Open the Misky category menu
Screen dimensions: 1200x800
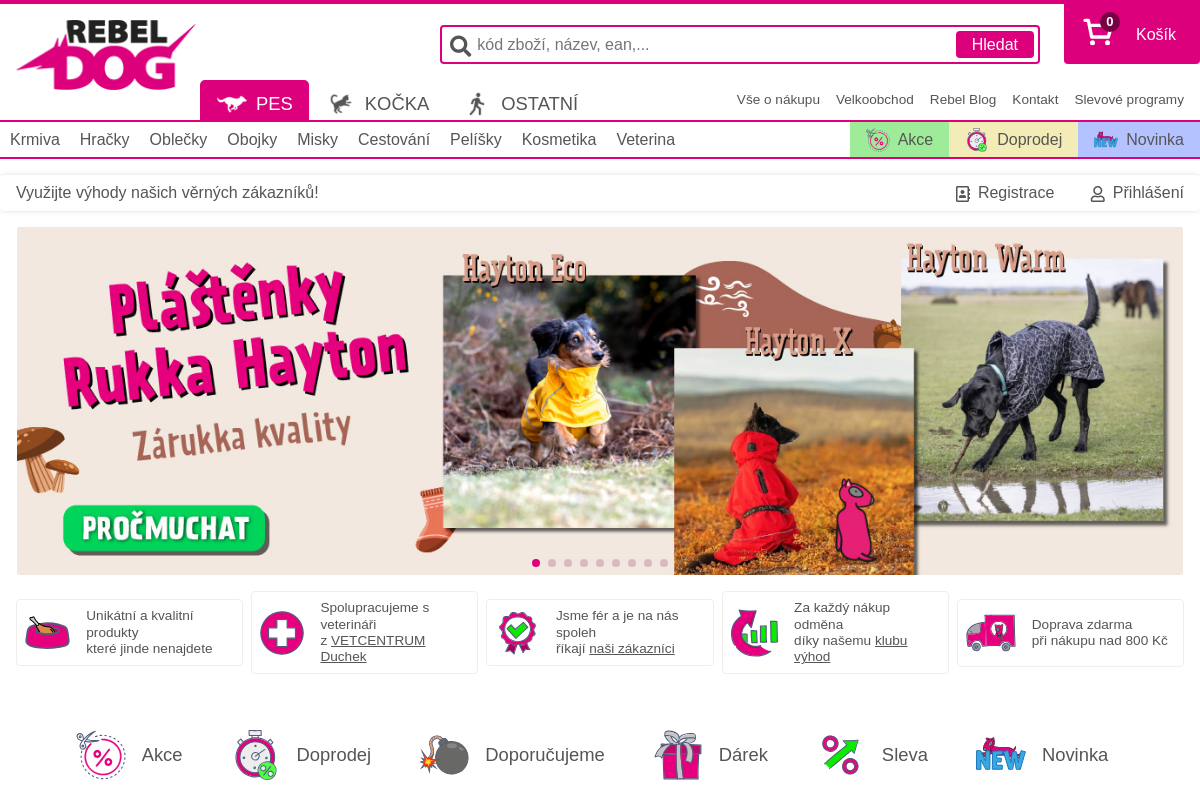[x=317, y=139]
